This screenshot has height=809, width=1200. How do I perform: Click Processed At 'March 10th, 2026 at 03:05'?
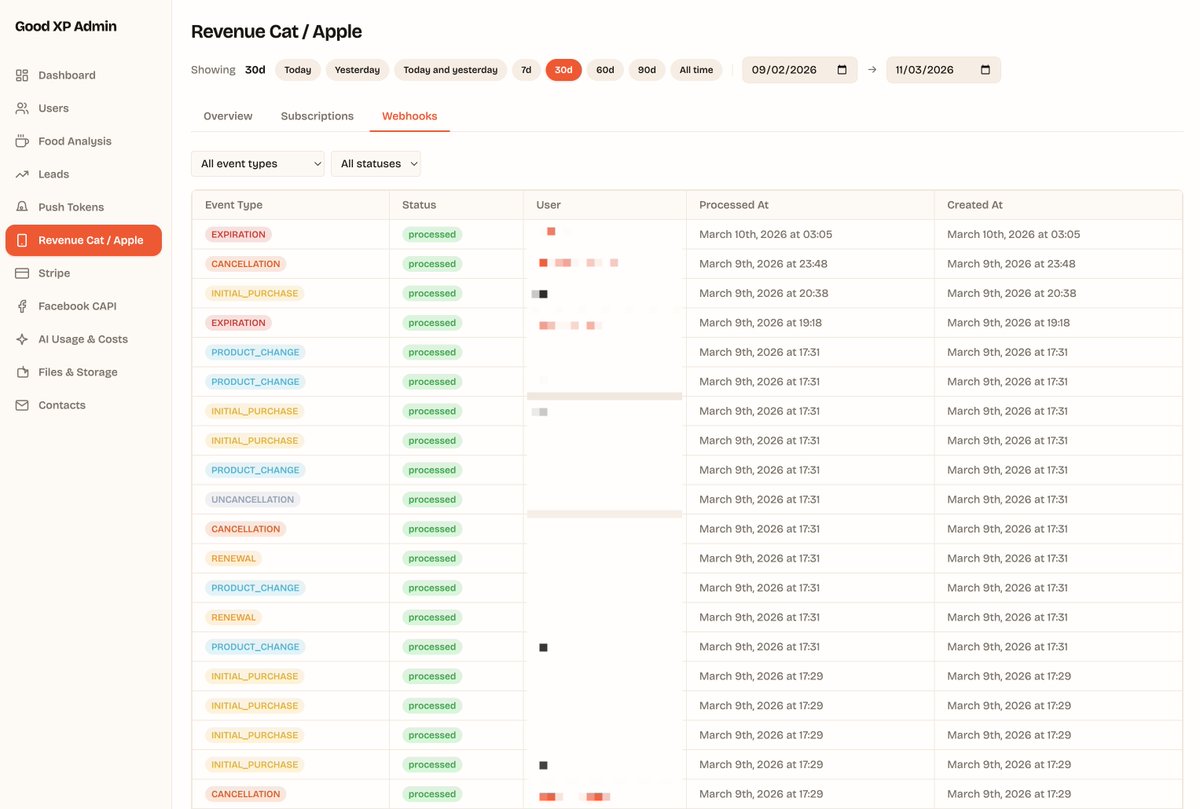click(766, 234)
